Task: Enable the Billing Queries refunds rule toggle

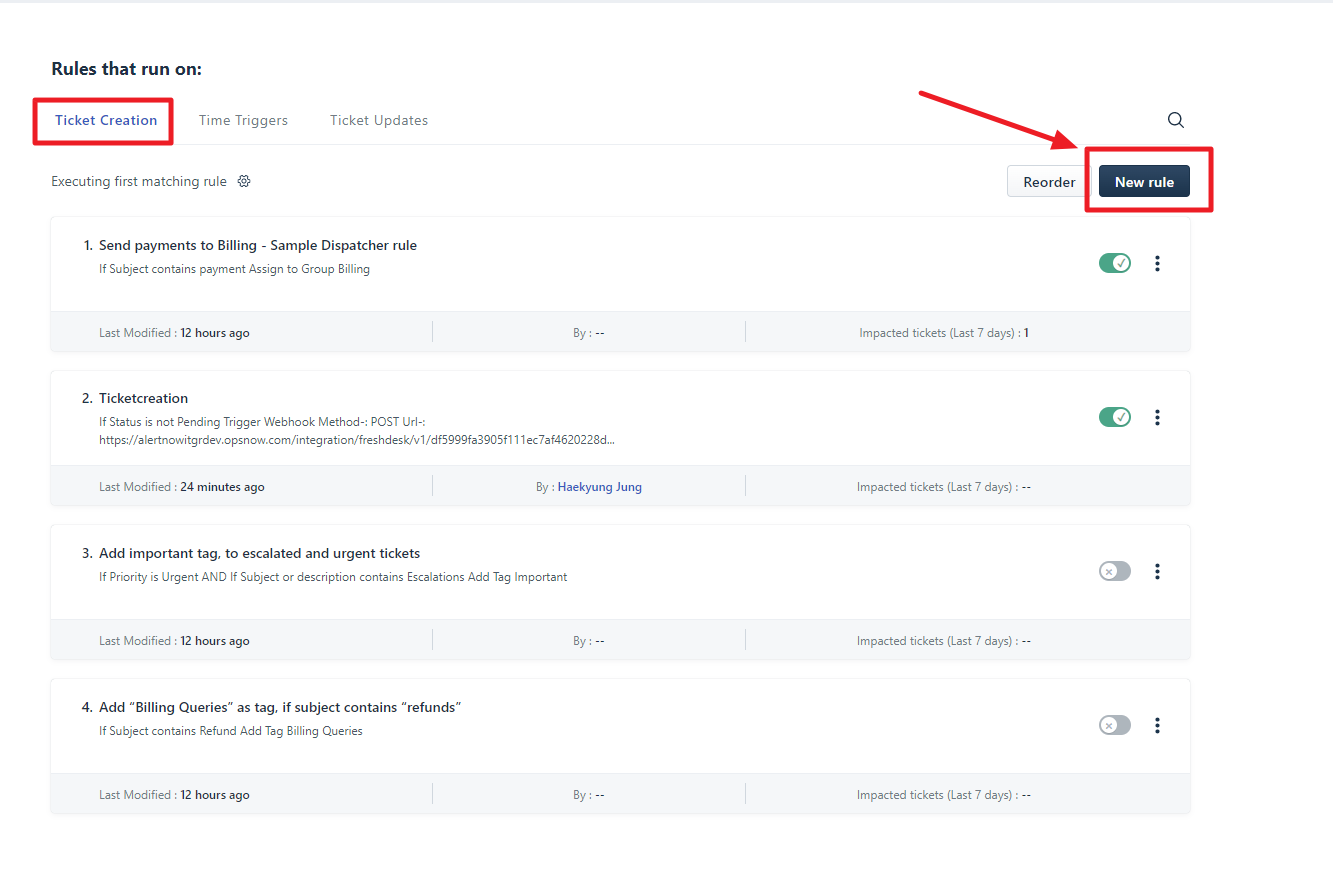Action: (1114, 725)
